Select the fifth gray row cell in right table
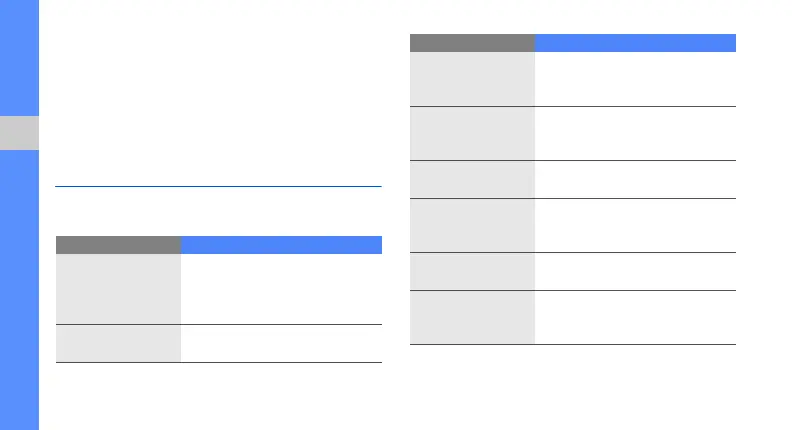 point(472,271)
